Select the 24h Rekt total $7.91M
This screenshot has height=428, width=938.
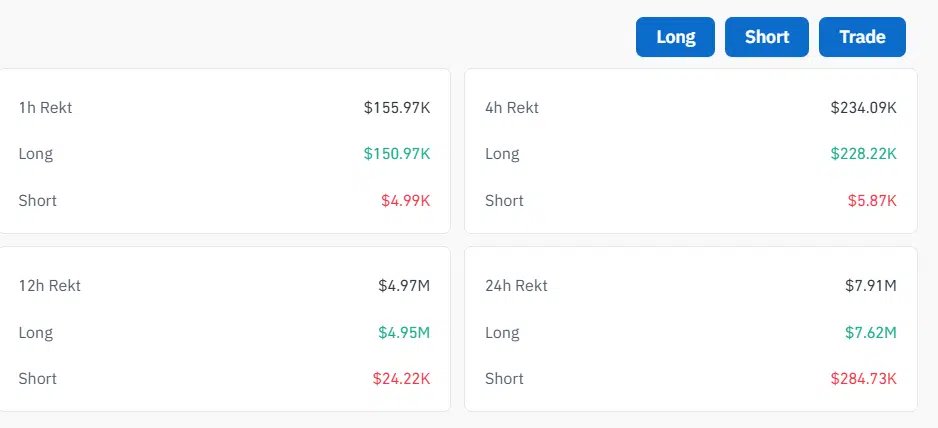[870, 286]
